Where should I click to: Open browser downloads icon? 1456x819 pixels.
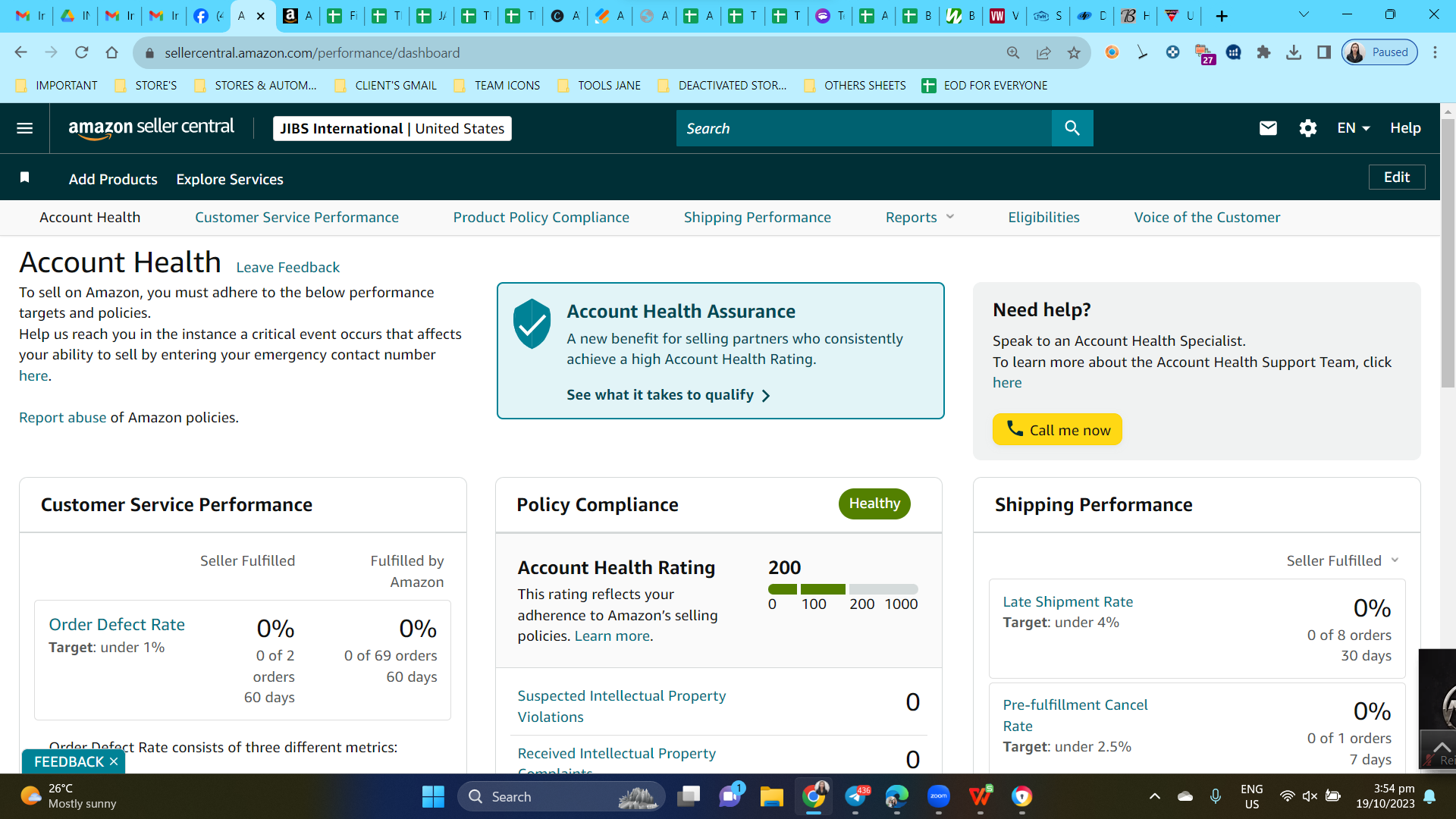tap(1294, 52)
